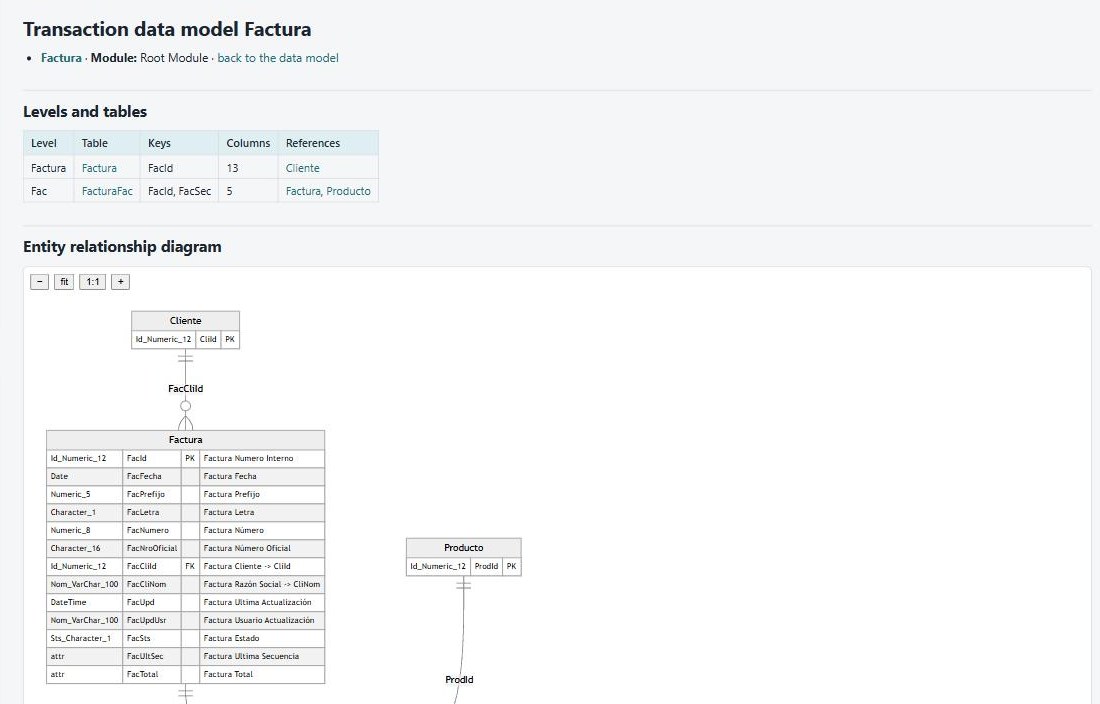Click the 'FacUpdUsr' attribute row
Screen dimensions: 1100x704
[185, 621]
